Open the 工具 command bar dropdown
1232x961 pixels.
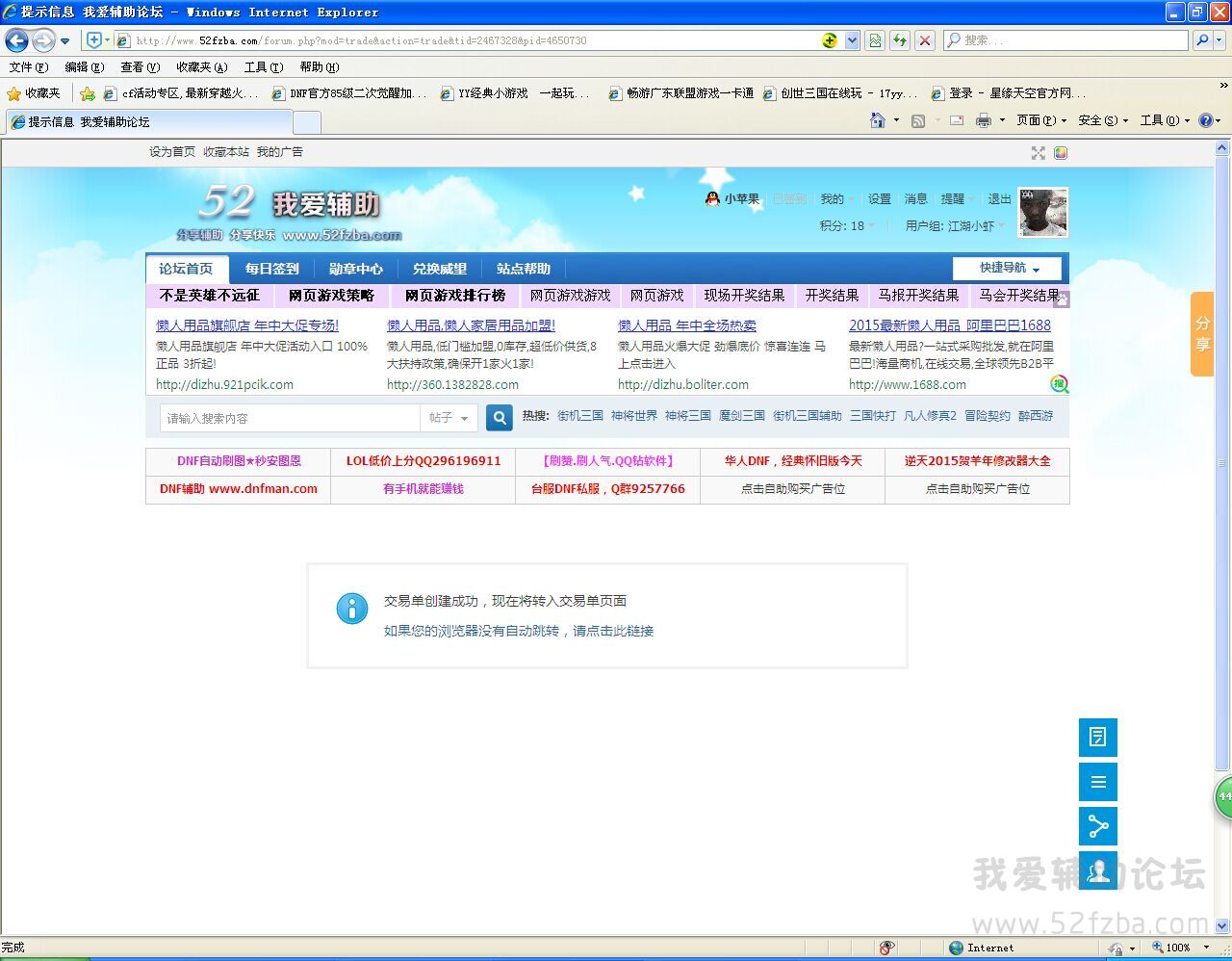[x=1165, y=120]
